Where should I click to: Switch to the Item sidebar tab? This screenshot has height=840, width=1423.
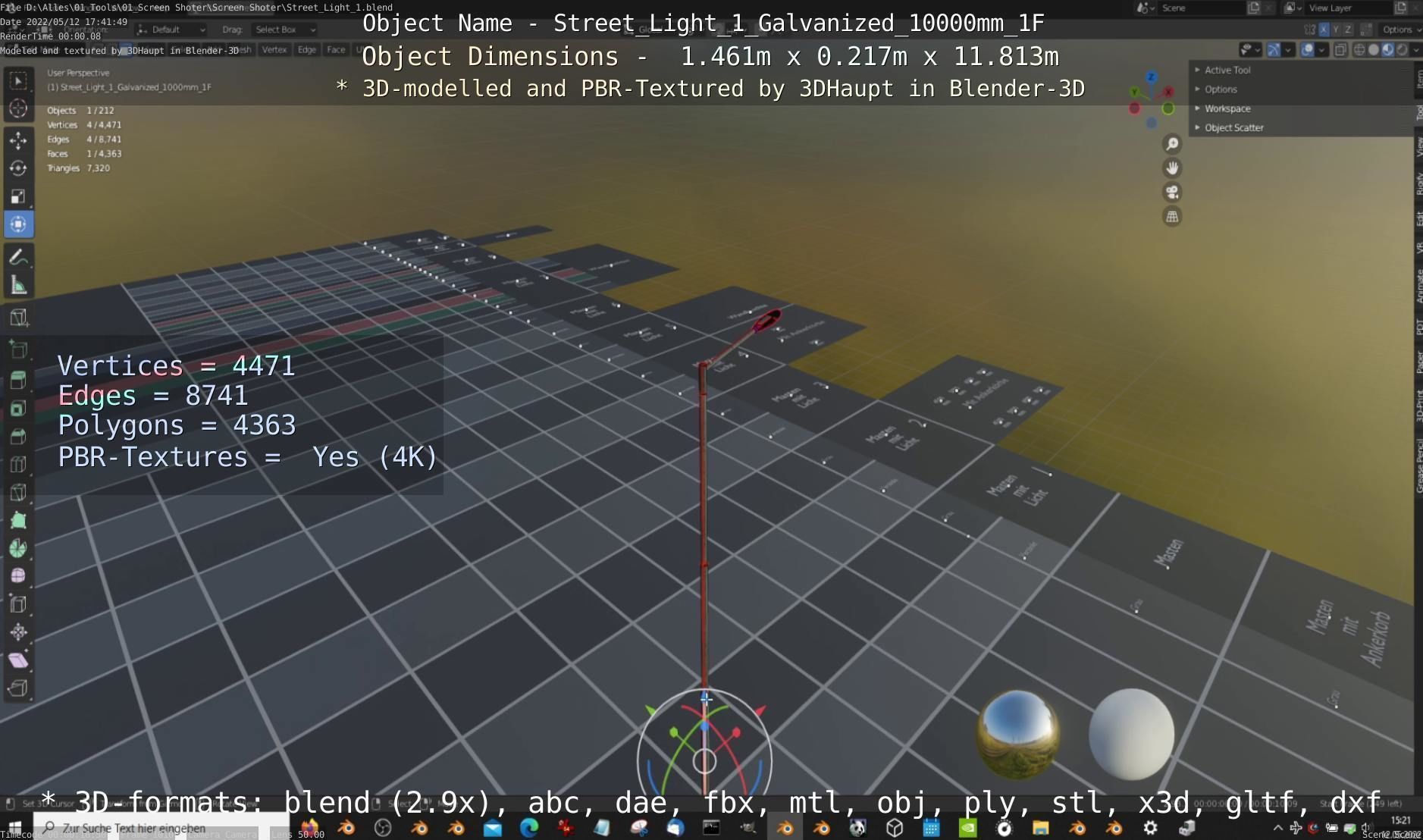coord(1418,79)
